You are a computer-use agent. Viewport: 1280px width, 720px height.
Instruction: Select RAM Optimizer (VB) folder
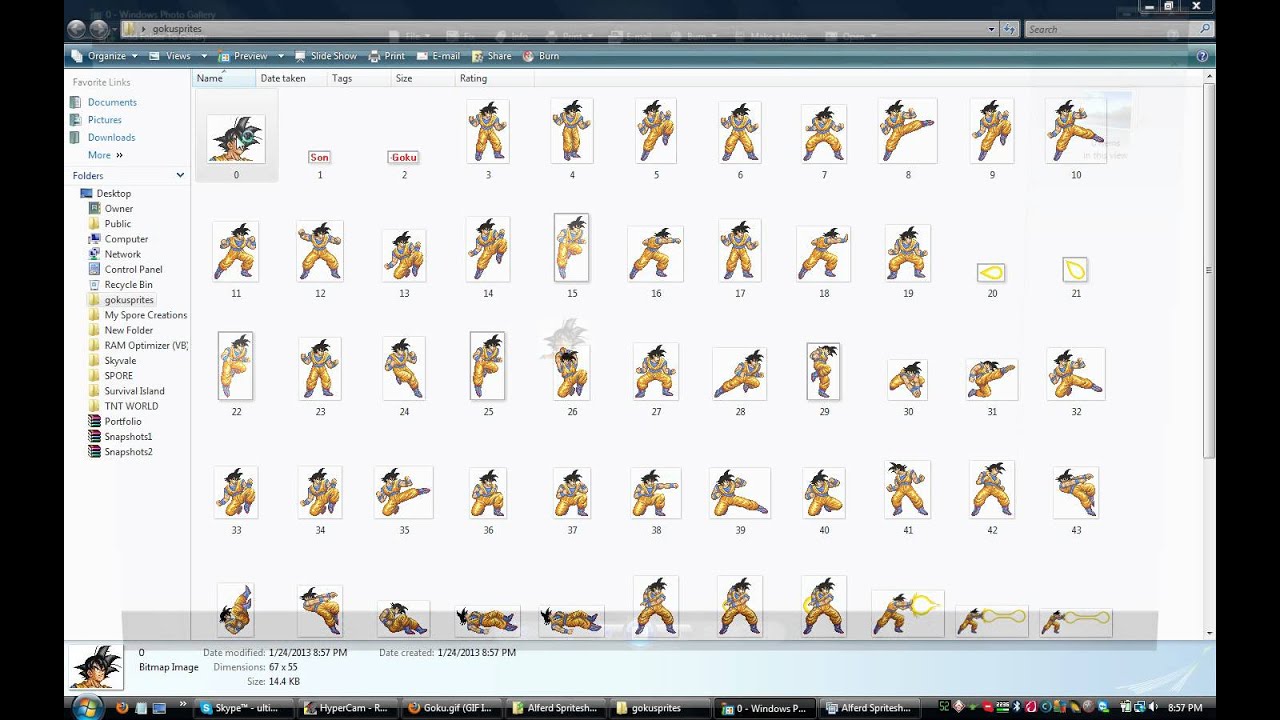138,345
